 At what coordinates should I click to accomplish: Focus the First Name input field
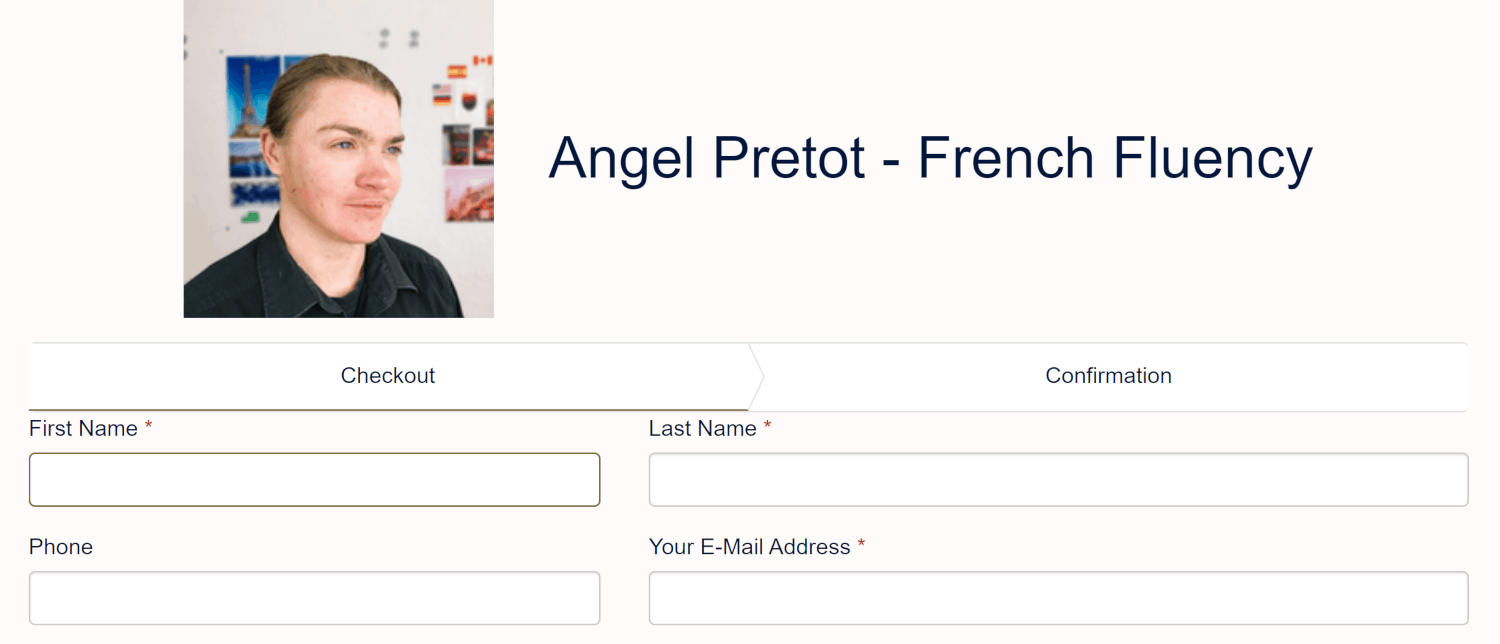point(314,480)
